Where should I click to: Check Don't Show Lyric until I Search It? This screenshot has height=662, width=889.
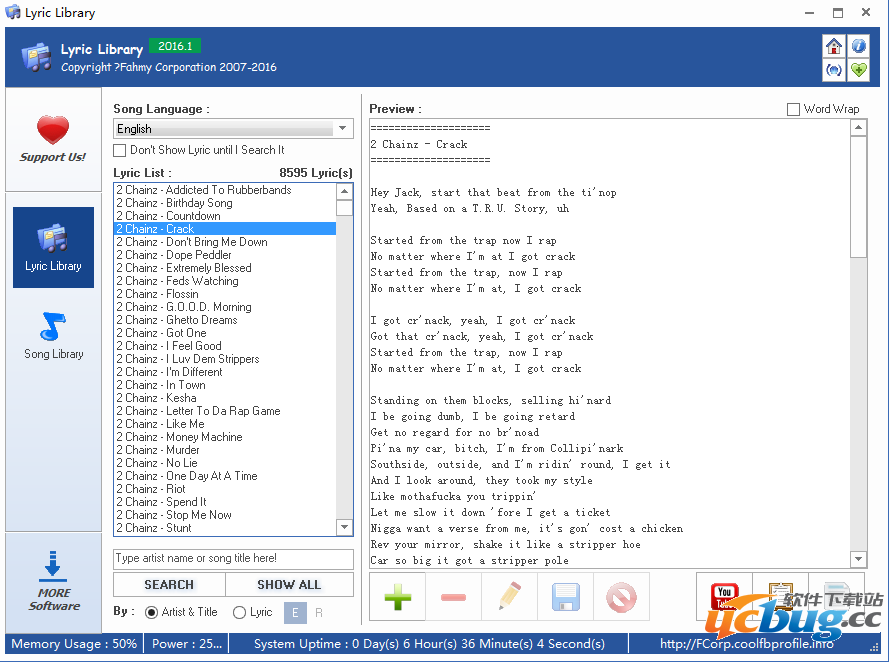120,150
